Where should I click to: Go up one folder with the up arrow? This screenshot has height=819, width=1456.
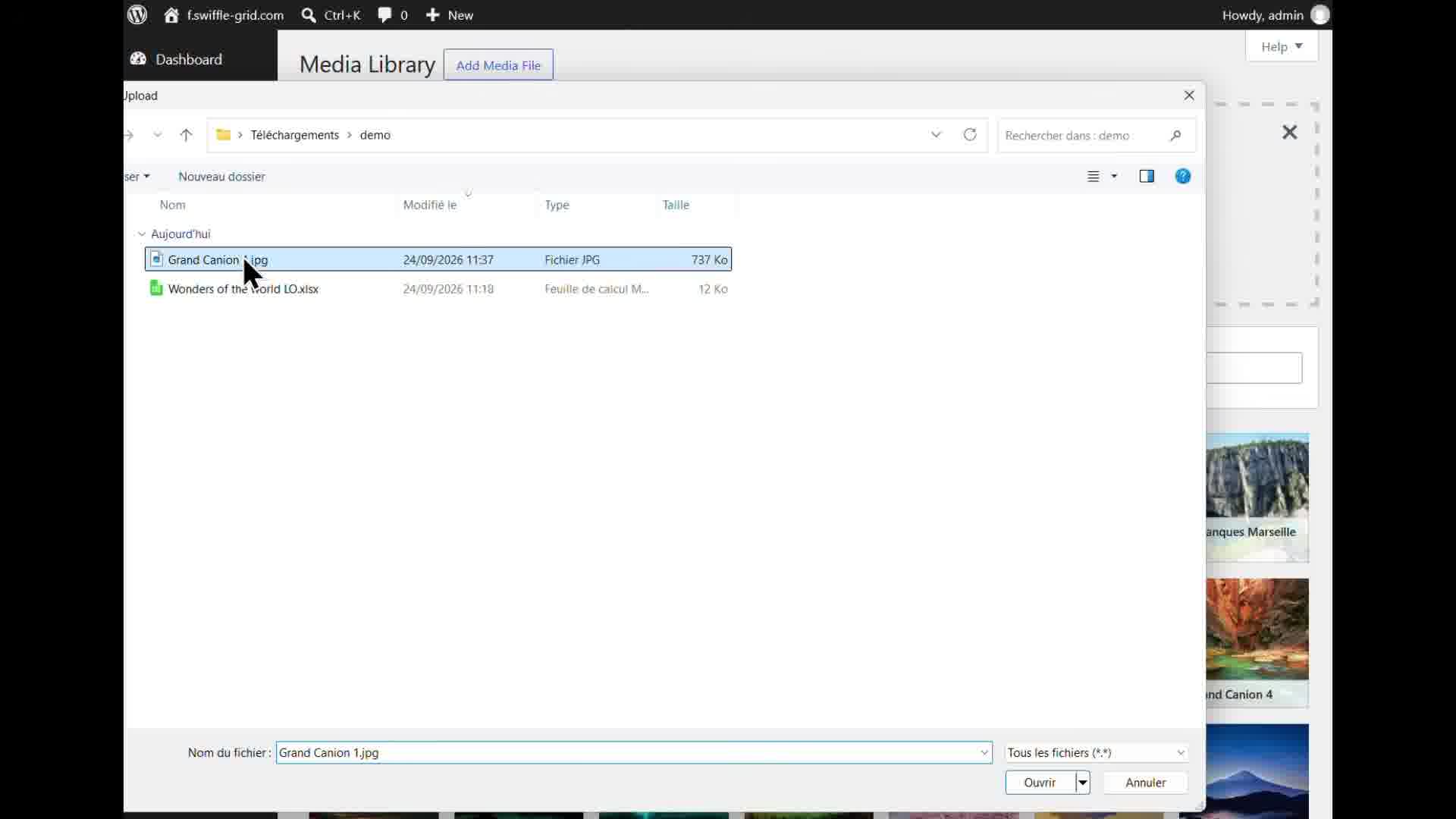pyautogui.click(x=186, y=135)
